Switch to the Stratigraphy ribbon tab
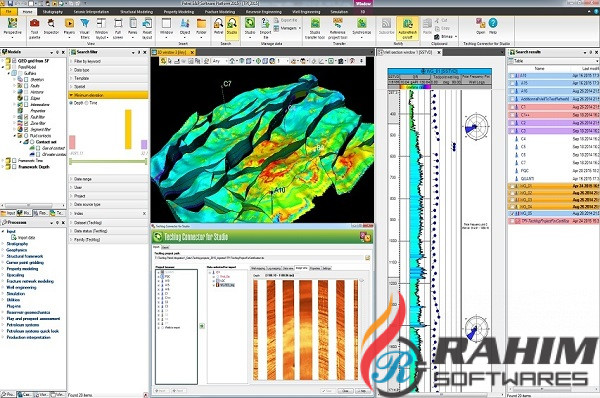 (52, 12)
